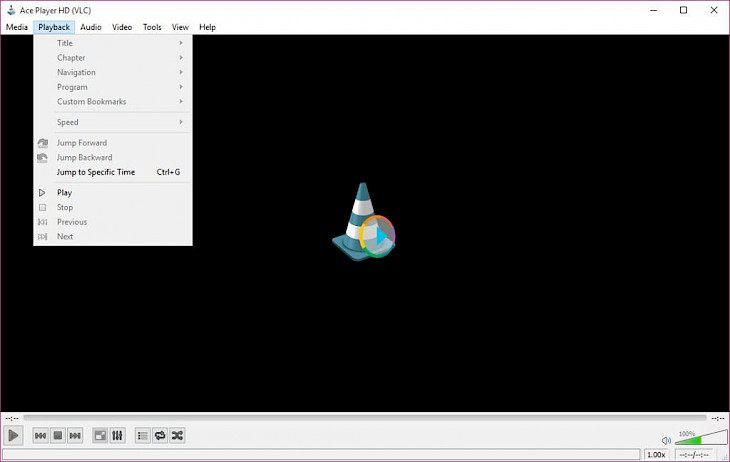
Task: Select Stop in Playback menu
Action: [x=113, y=207]
